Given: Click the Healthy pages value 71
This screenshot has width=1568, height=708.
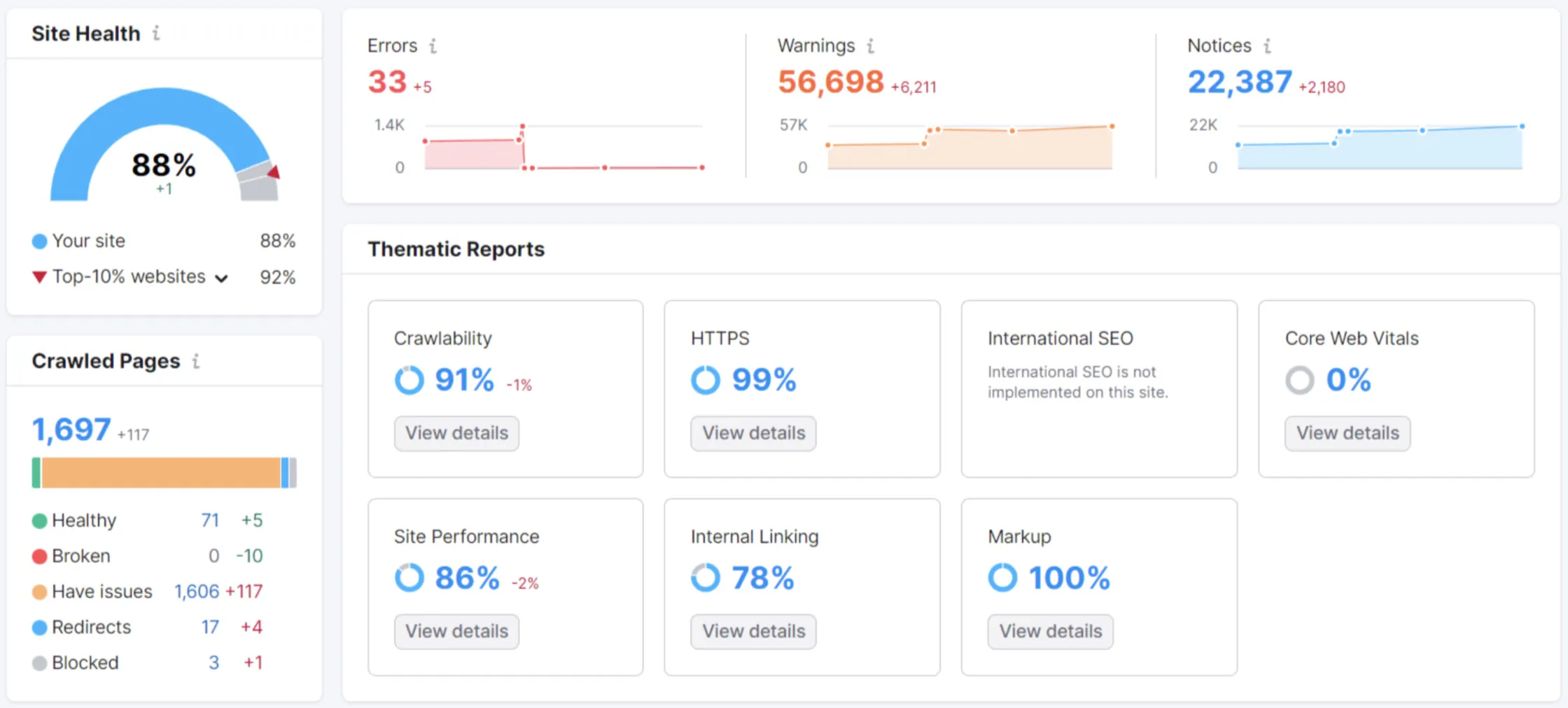Looking at the screenshot, I should click(210, 521).
